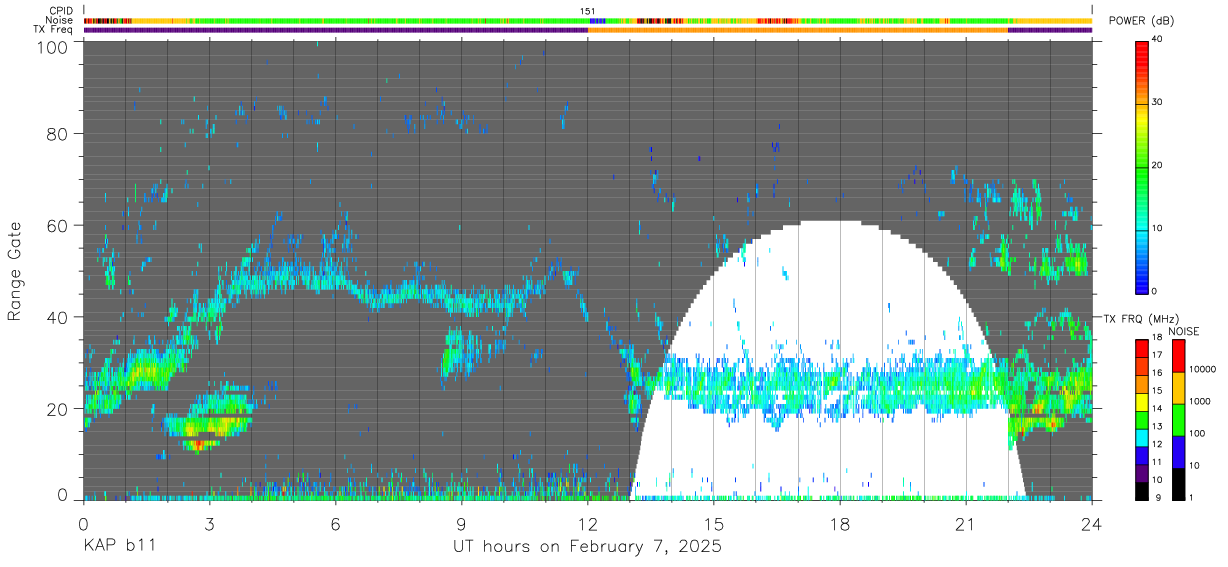The image size is (1228, 567).
Task: Click the 21 hour tick label
Action: tap(965, 523)
